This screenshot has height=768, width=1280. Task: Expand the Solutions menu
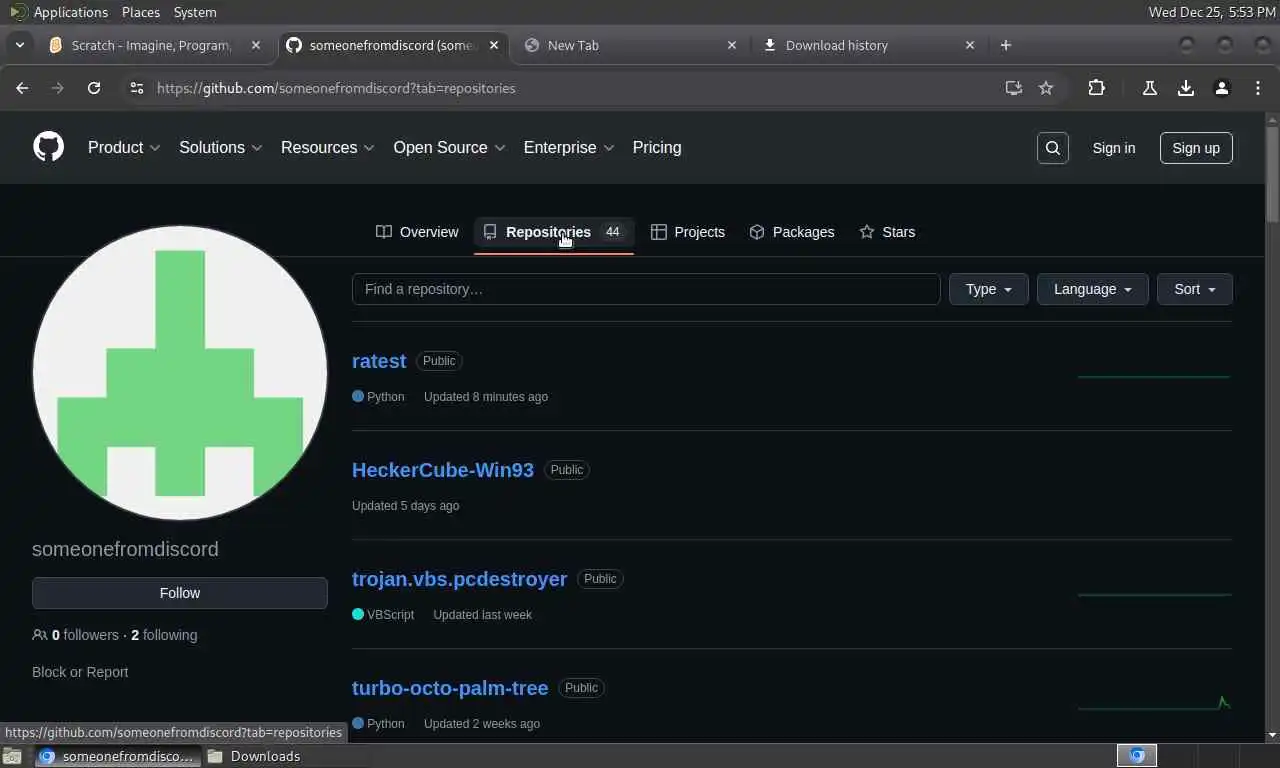220,147
